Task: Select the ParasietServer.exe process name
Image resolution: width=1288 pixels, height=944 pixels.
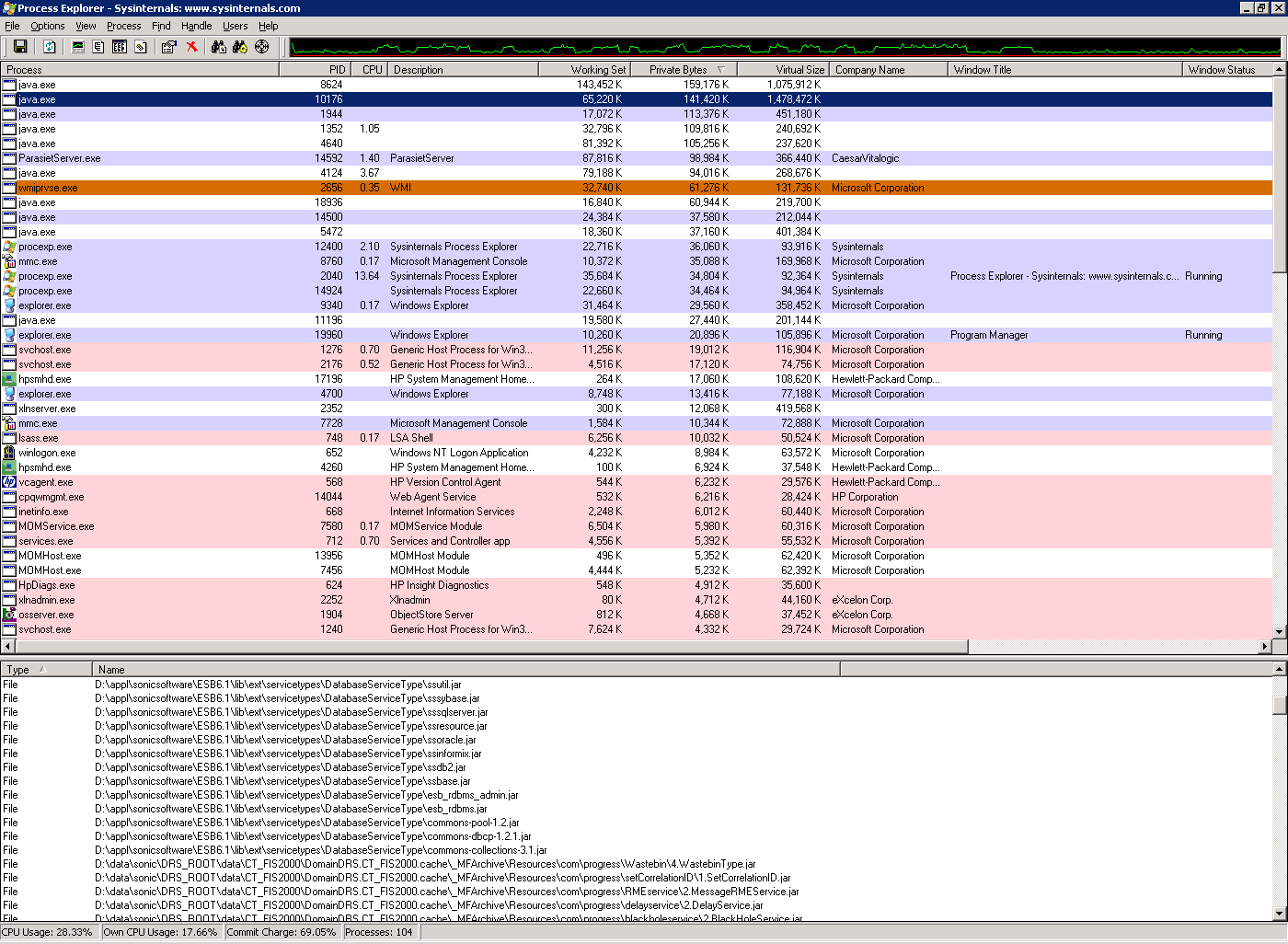Action: coord(60,158)
